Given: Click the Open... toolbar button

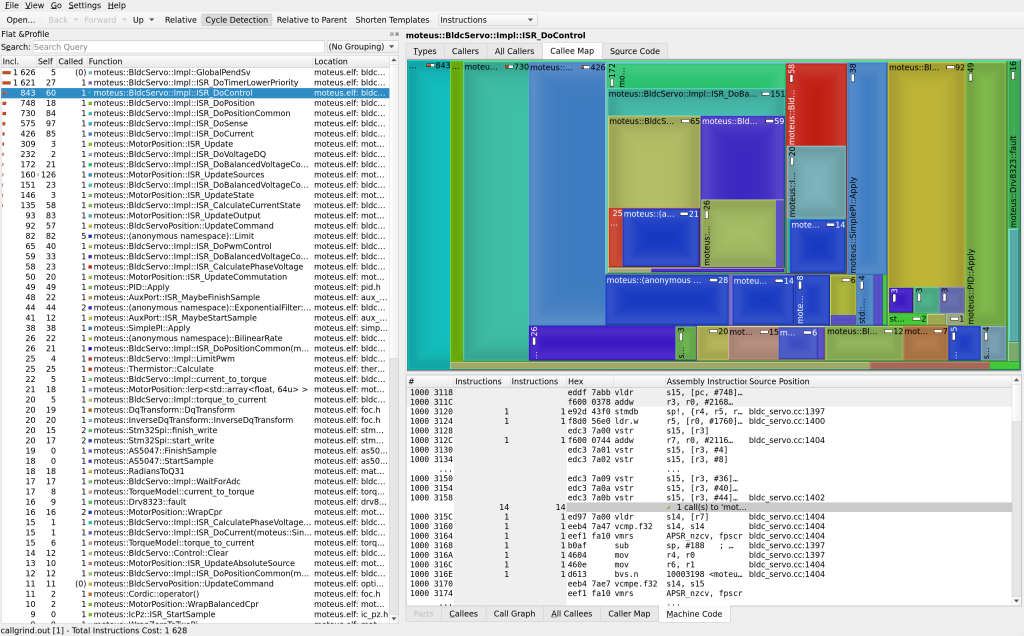Looking at the screenshot, I should tap(20, 20).
